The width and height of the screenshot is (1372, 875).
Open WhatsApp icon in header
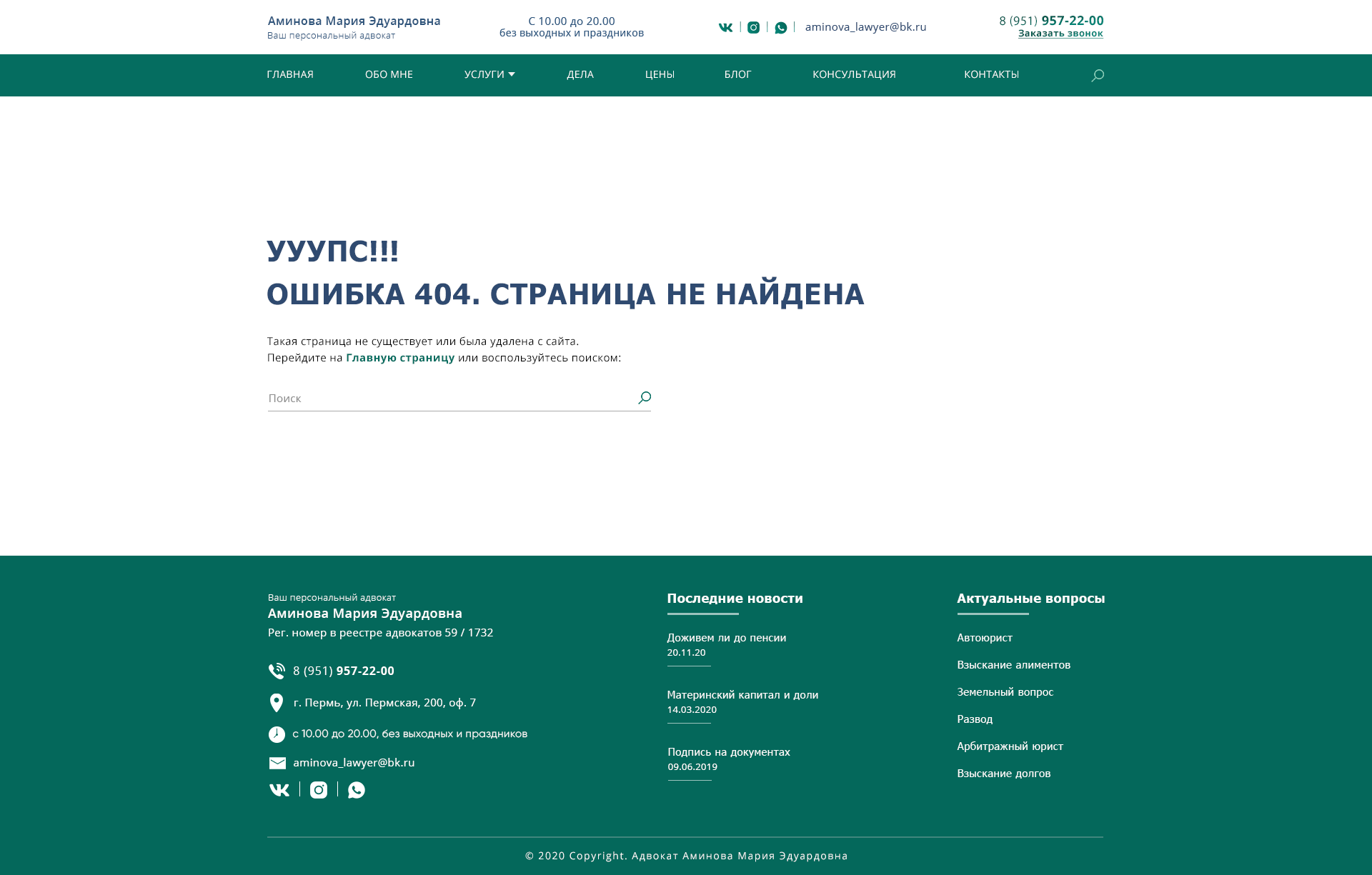[x=781, y=28]
